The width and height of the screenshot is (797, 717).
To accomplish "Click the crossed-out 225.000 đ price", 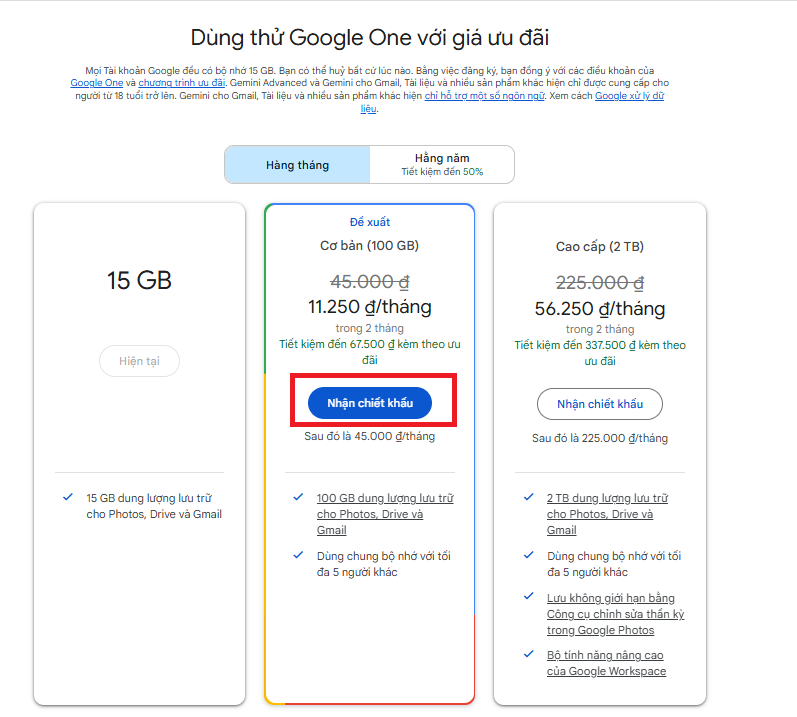I will (600, 283).
